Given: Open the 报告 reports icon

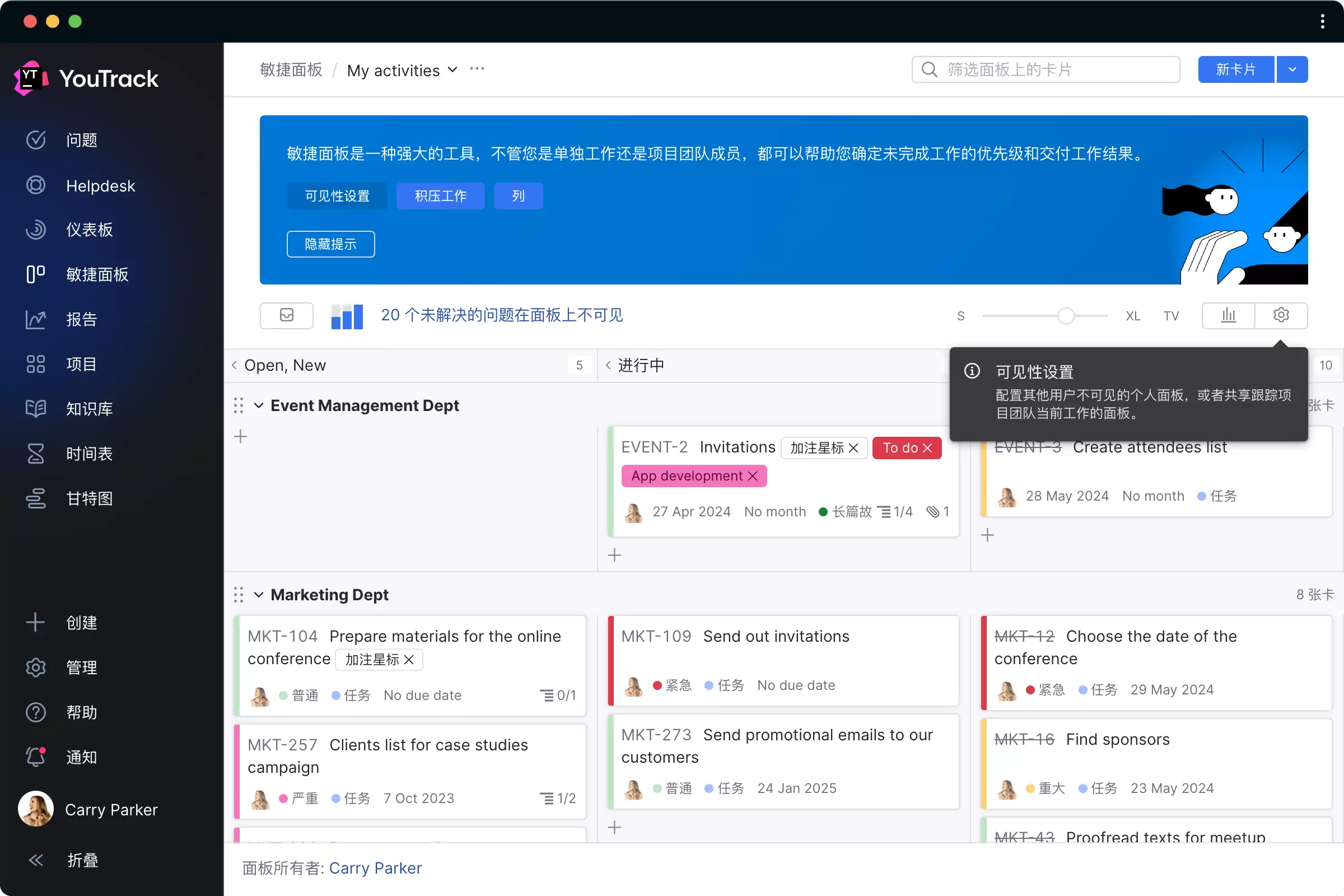Looking at the screenshot, I should [35, 319].
